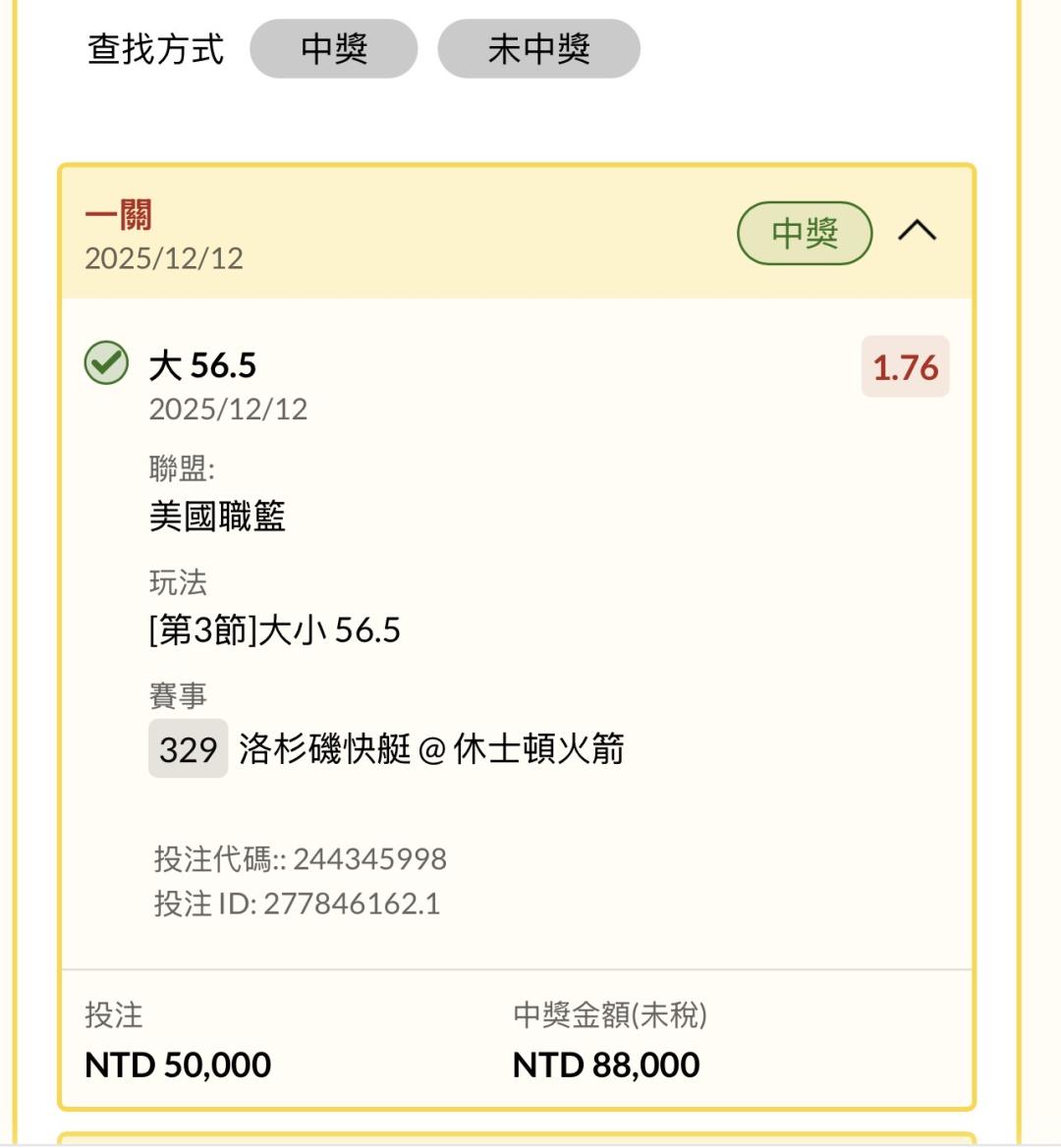Filter bets by 未中獎
1061x1148 pixels.
538,48
